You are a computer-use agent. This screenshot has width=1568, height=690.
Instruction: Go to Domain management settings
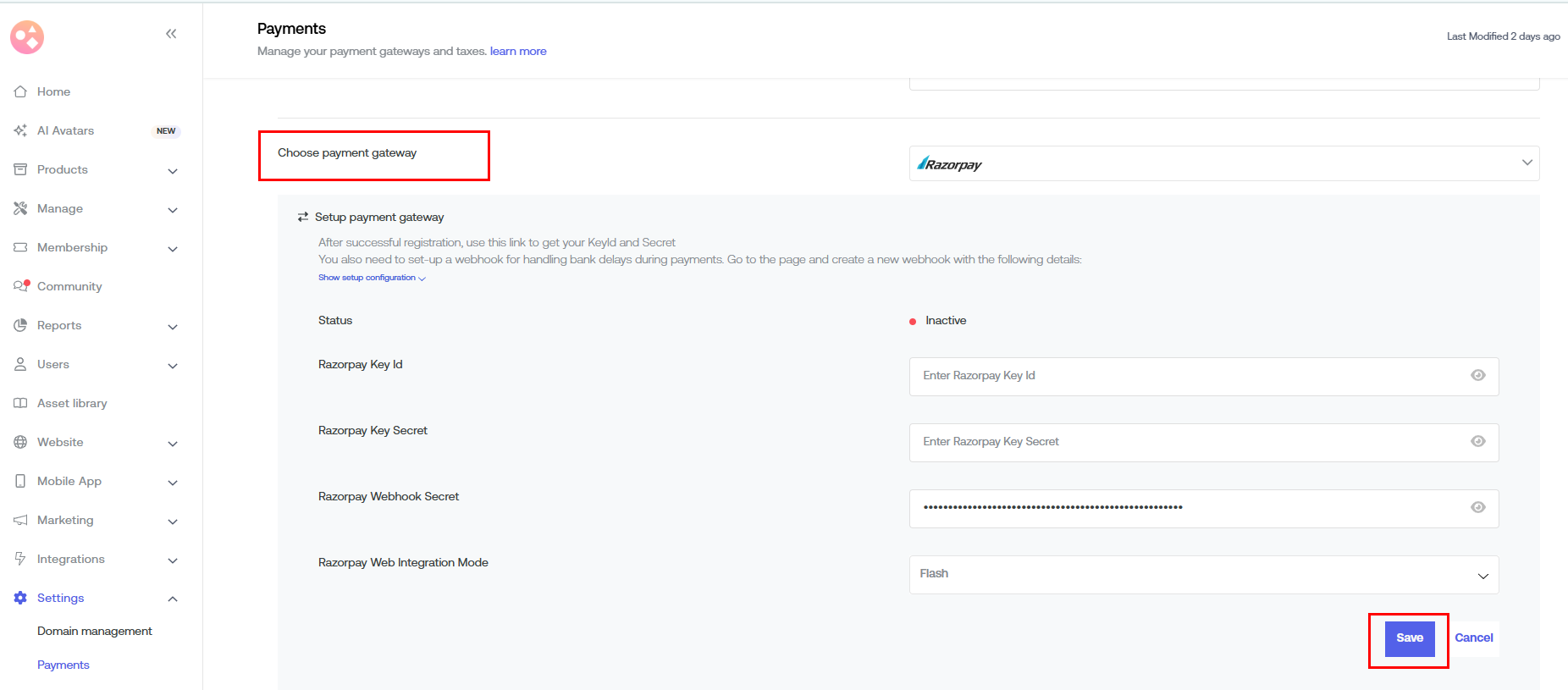click(x=95, y=631)
